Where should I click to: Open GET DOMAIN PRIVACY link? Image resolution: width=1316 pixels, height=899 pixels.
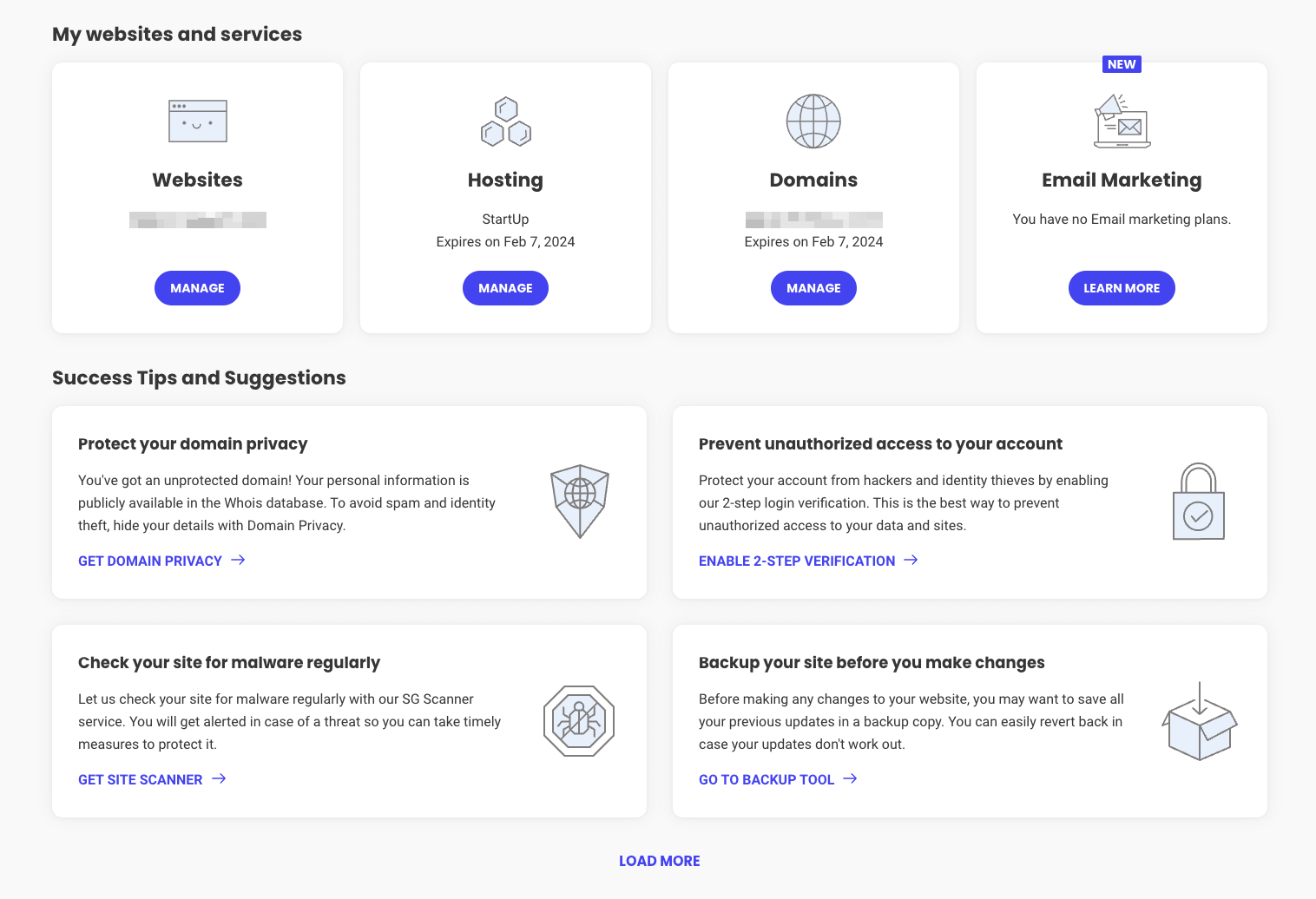[149, 561]
